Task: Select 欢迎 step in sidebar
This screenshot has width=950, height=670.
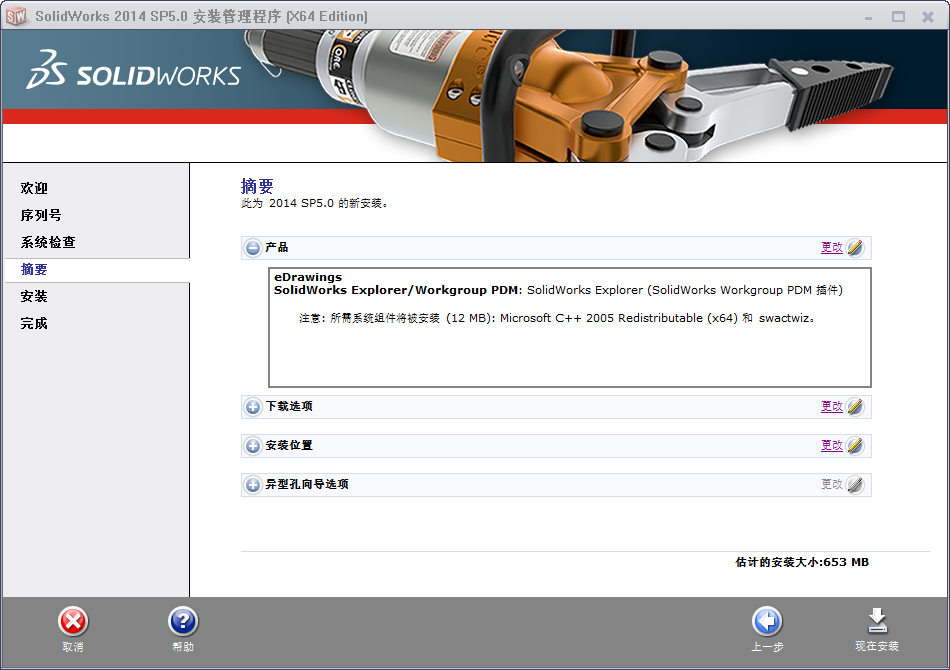Action: coord(34,188)
